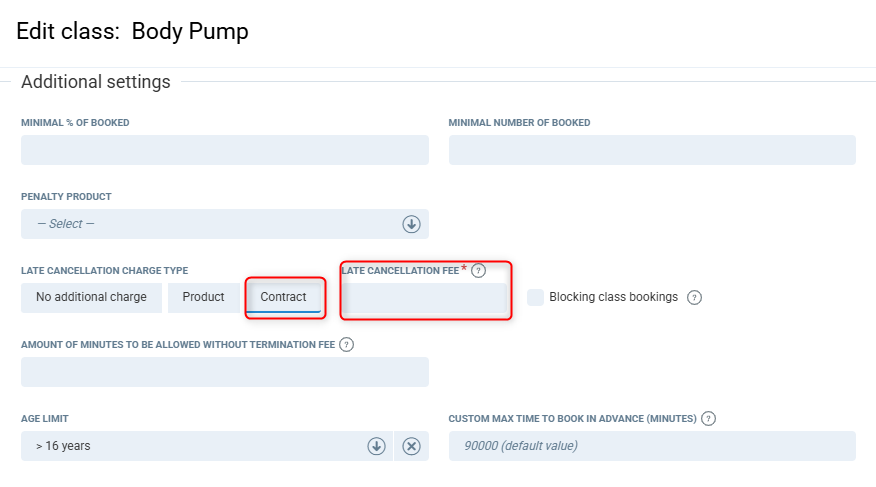876x487 pixels.
Task: Open the Age Limit field showing > 16 years
Action: coord(190,446)
